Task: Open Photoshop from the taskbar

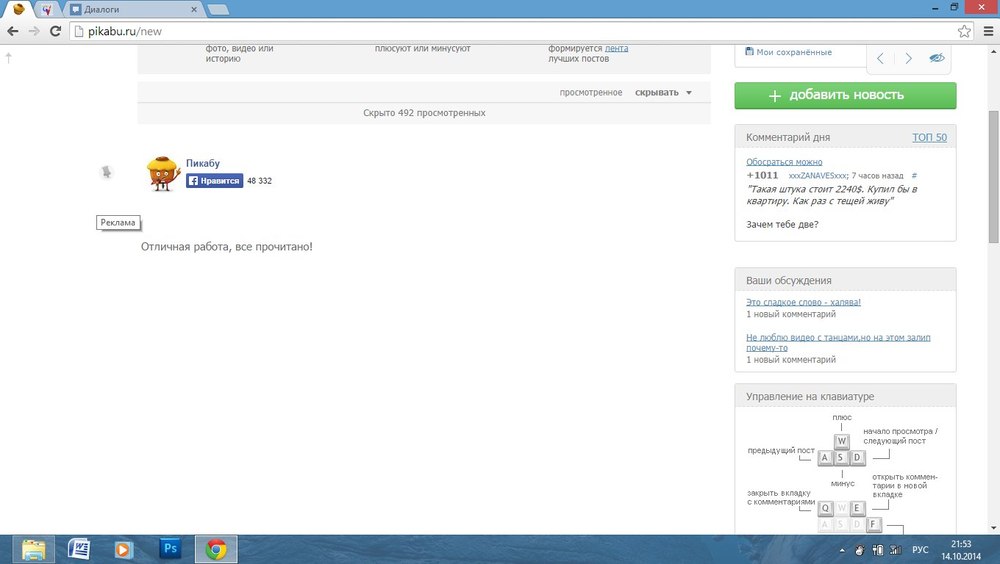Action: click(x=169, y=549)
